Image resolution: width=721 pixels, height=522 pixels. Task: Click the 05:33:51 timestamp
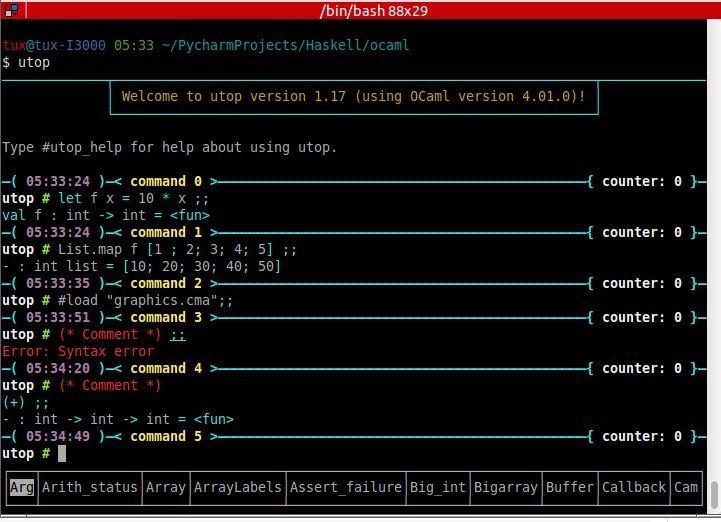pos(58,318)
